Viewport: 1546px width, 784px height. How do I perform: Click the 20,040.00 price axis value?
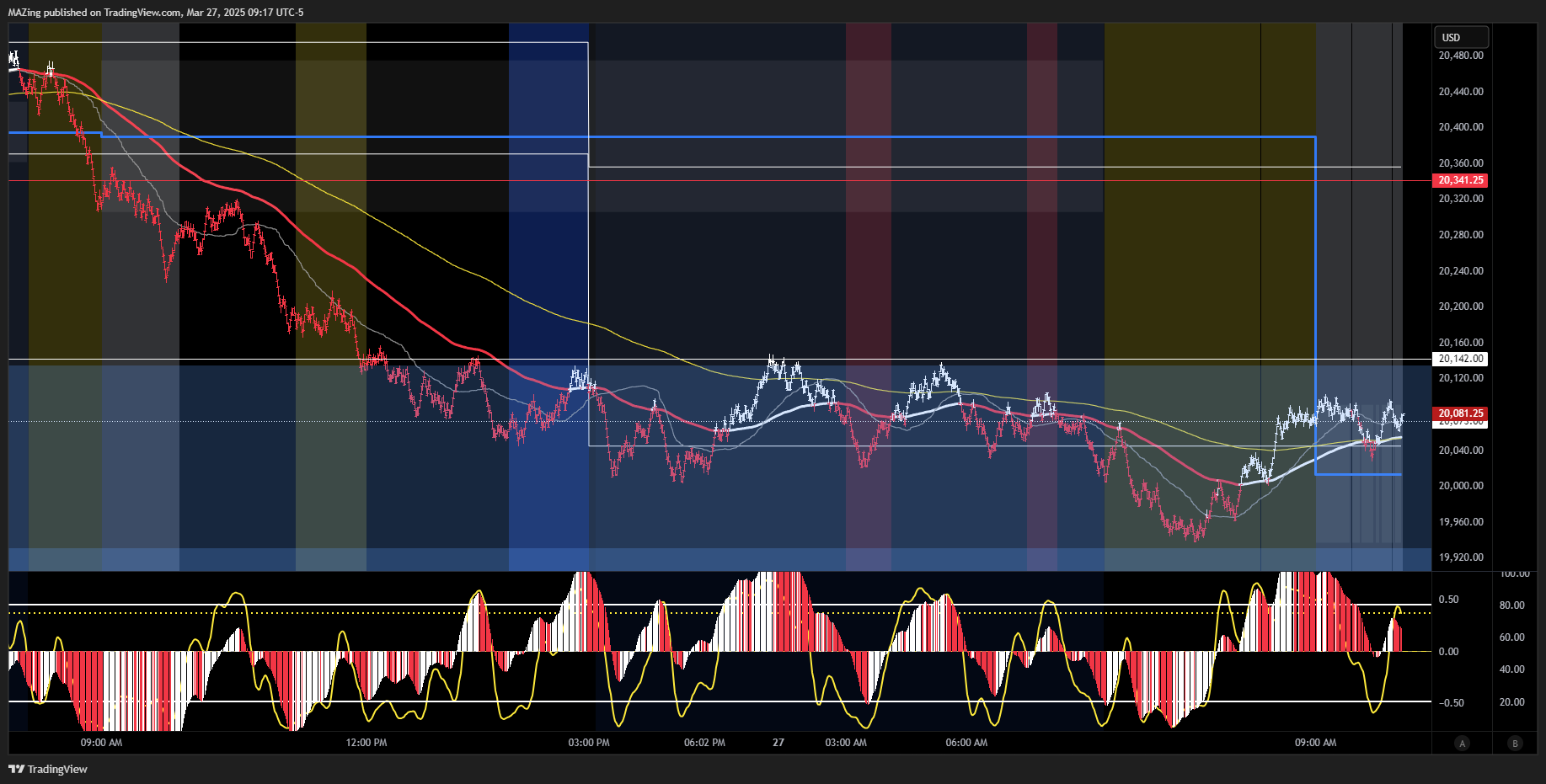point(1461,451)
